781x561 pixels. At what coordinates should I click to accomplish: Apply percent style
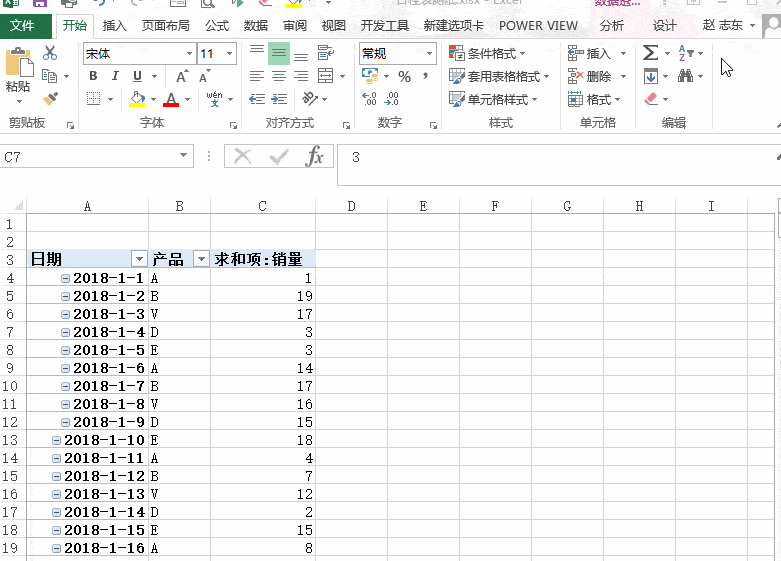(404, 76)
